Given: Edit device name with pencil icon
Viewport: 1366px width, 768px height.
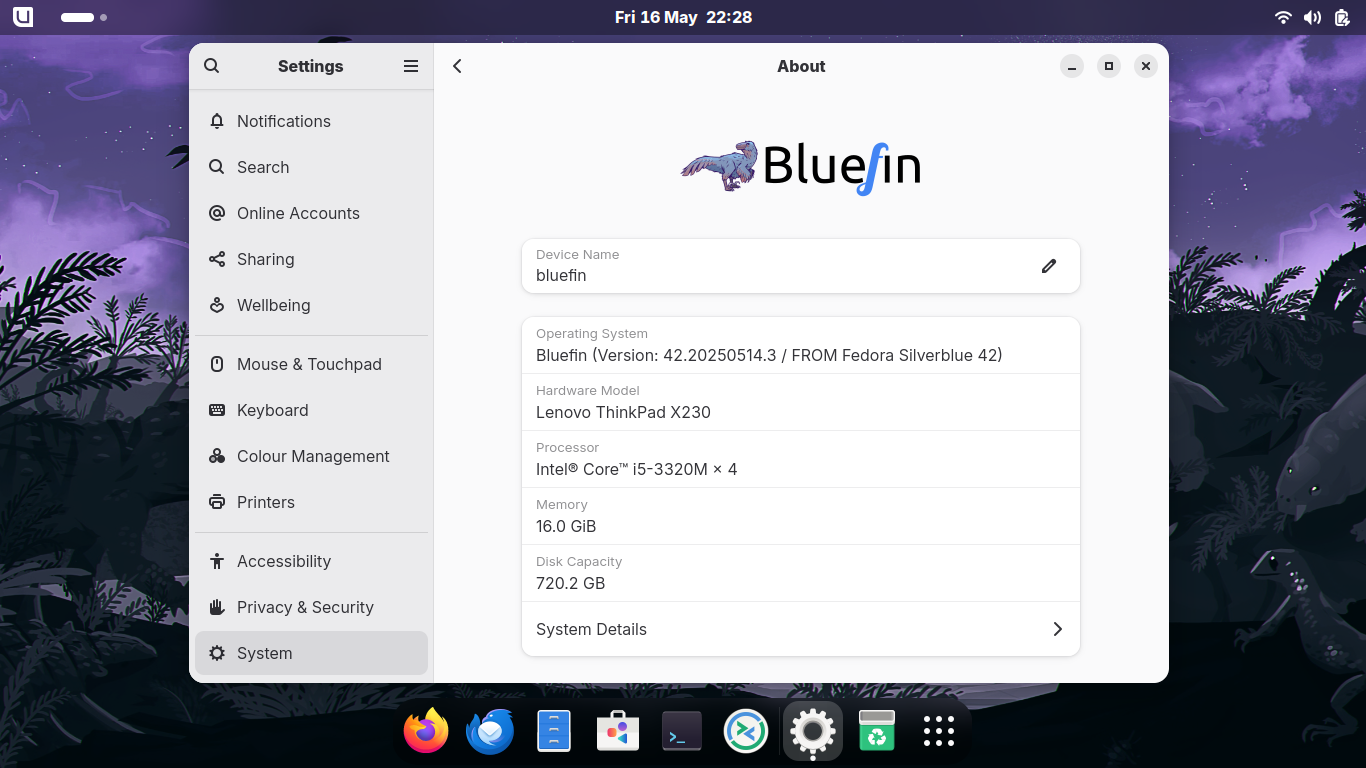Looking at the screenshot, I should 1049,266.
